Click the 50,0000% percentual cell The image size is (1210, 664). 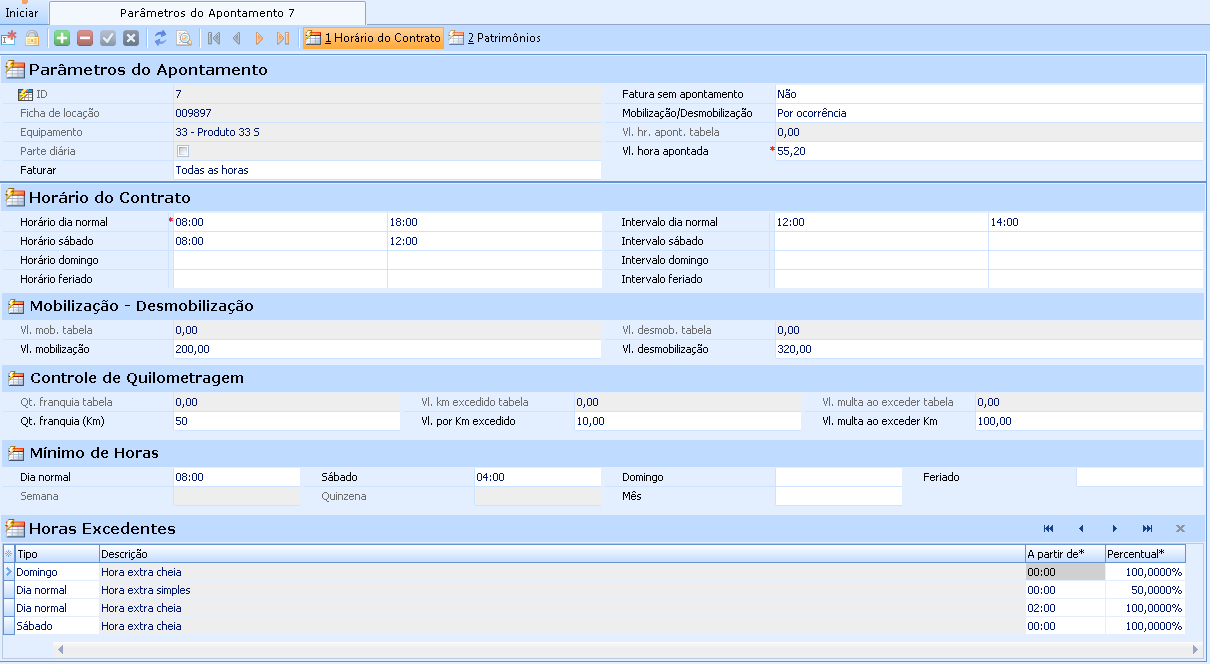[1145, 590]
